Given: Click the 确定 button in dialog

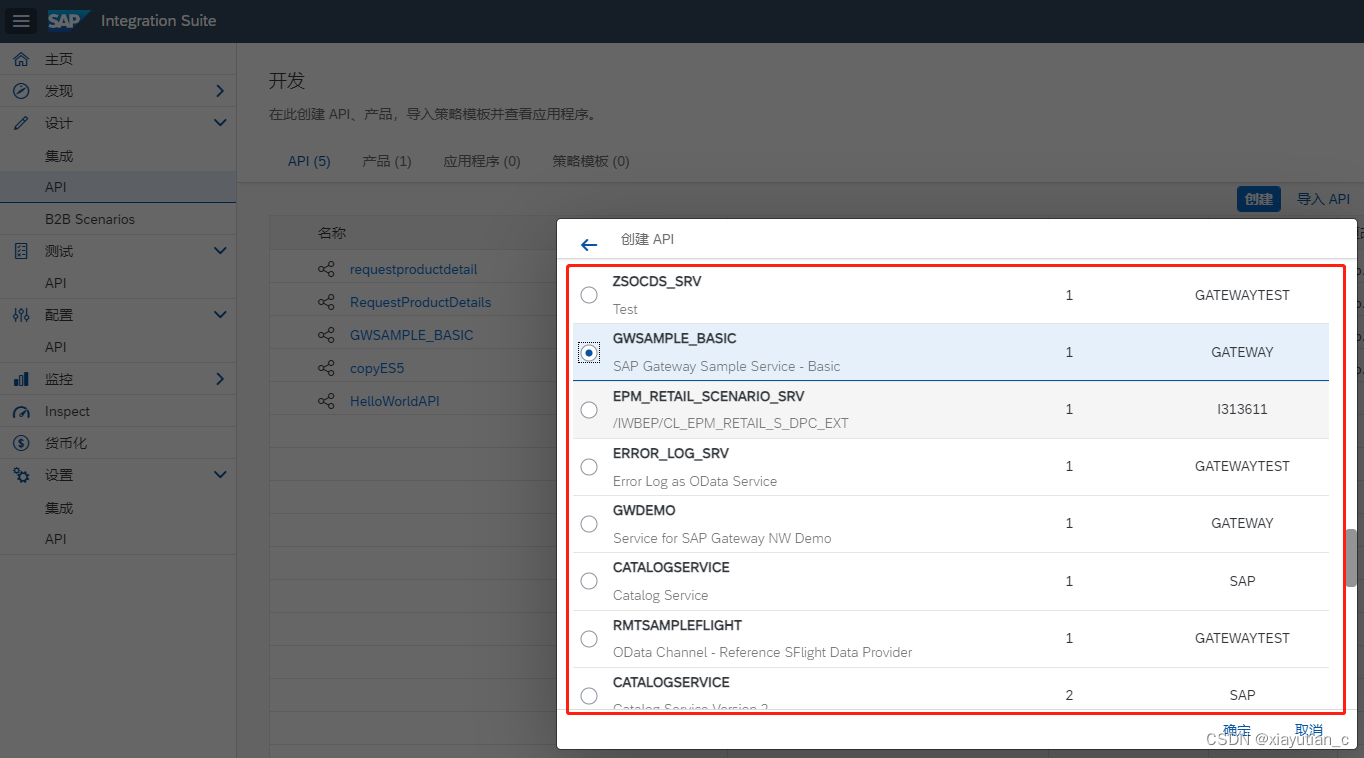Looking at the screenshot, I should 1237,730.
